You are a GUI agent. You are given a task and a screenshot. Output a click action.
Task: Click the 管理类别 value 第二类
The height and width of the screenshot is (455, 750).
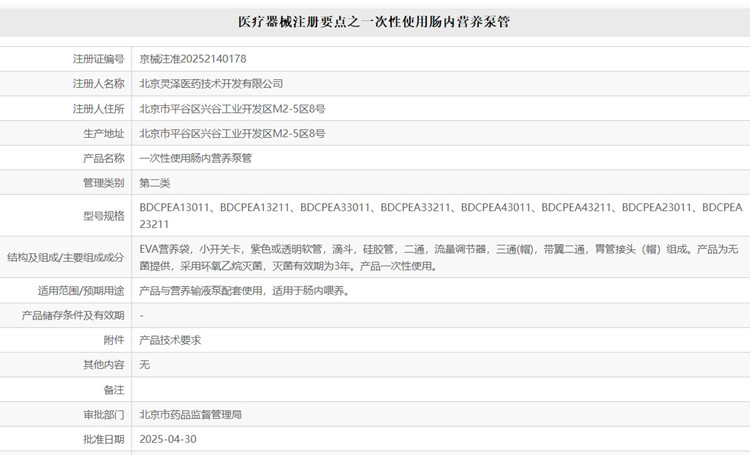[155, 183]
